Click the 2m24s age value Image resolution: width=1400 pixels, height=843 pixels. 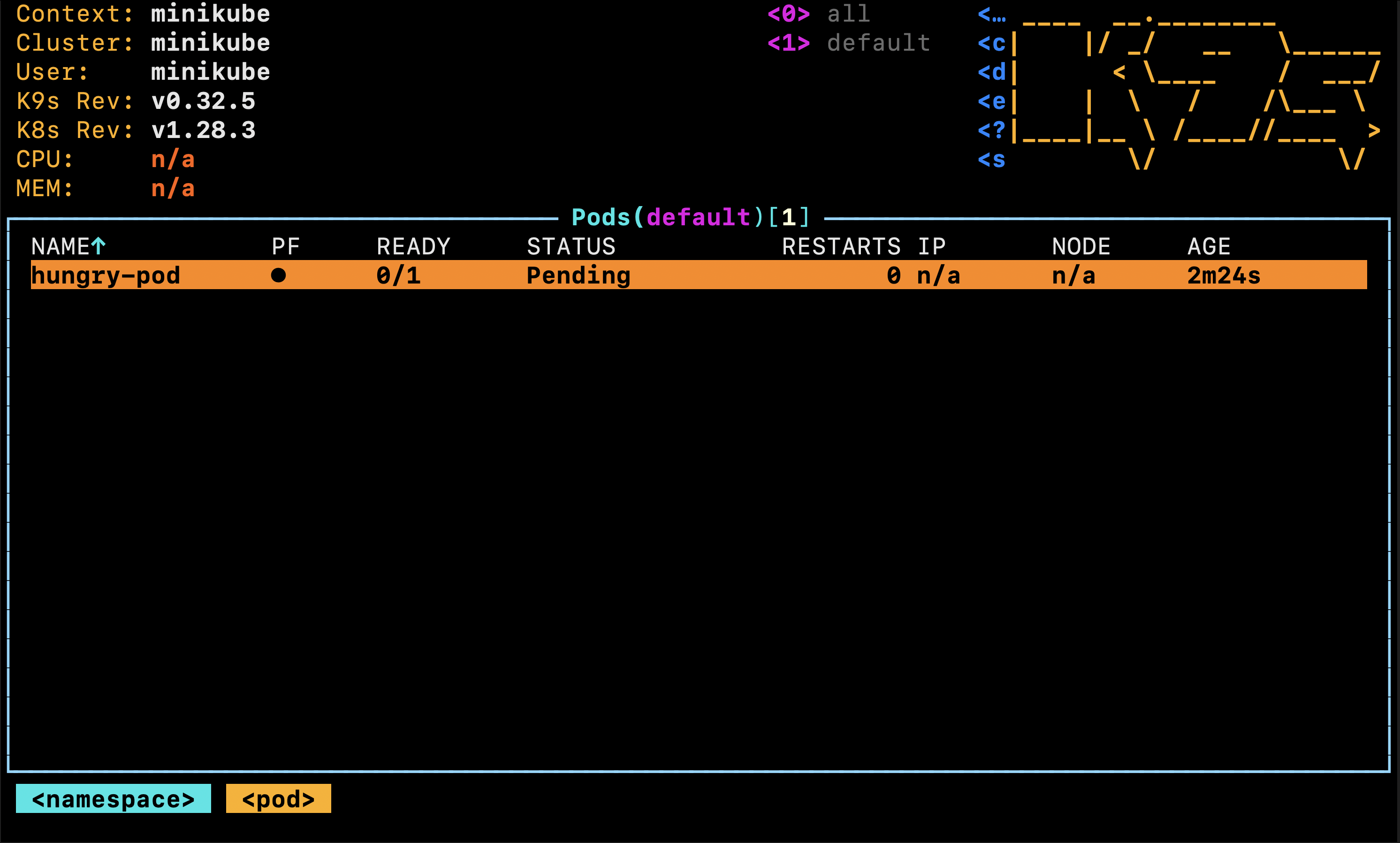click(1224, 276)
